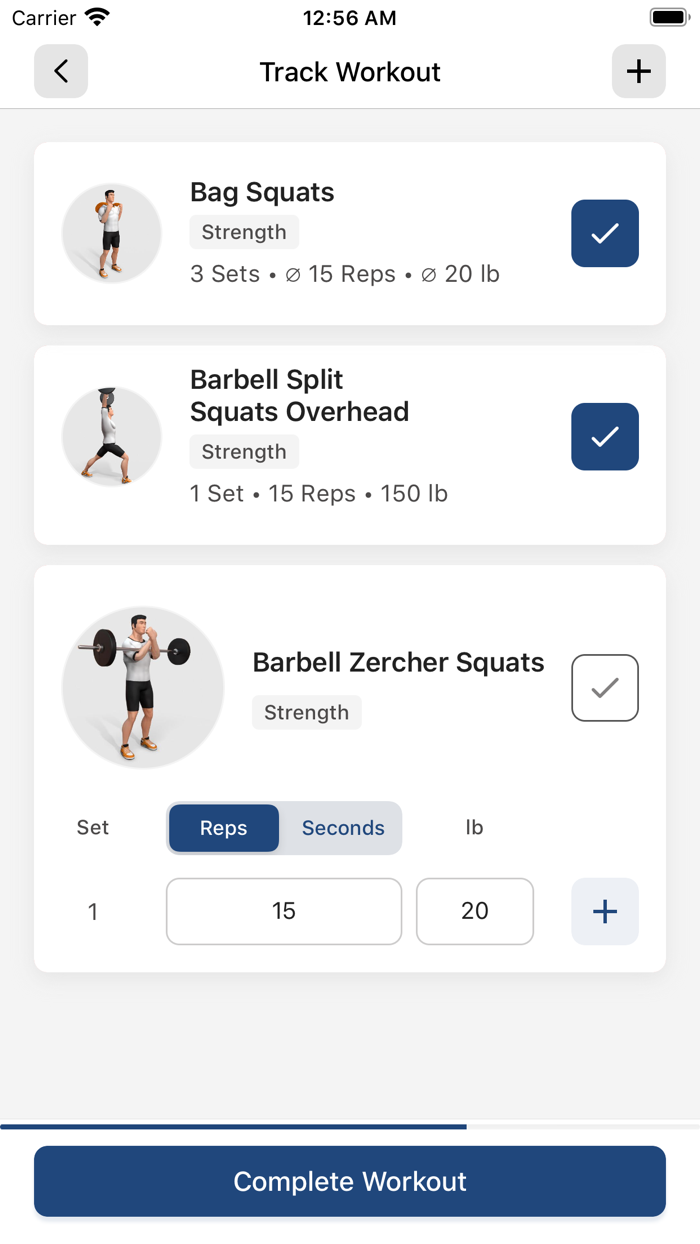The height and width of the screenshot is (1244, 700).
Task: Select the Reps tab
Action: tap(223, 828)
